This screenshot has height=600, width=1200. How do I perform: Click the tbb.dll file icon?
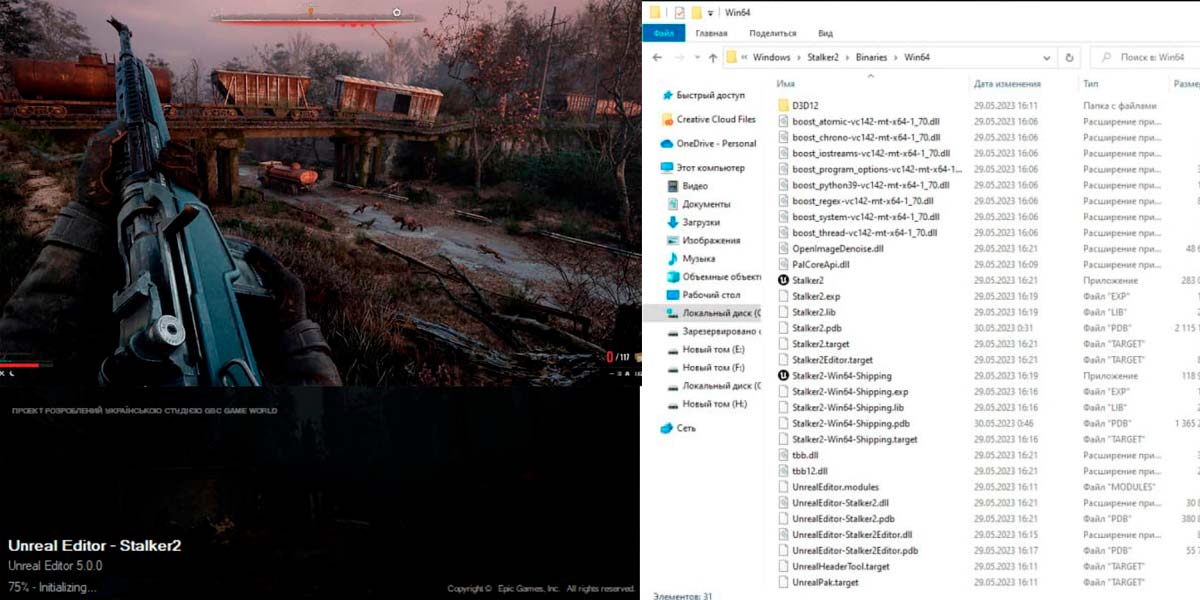[784, 455]
